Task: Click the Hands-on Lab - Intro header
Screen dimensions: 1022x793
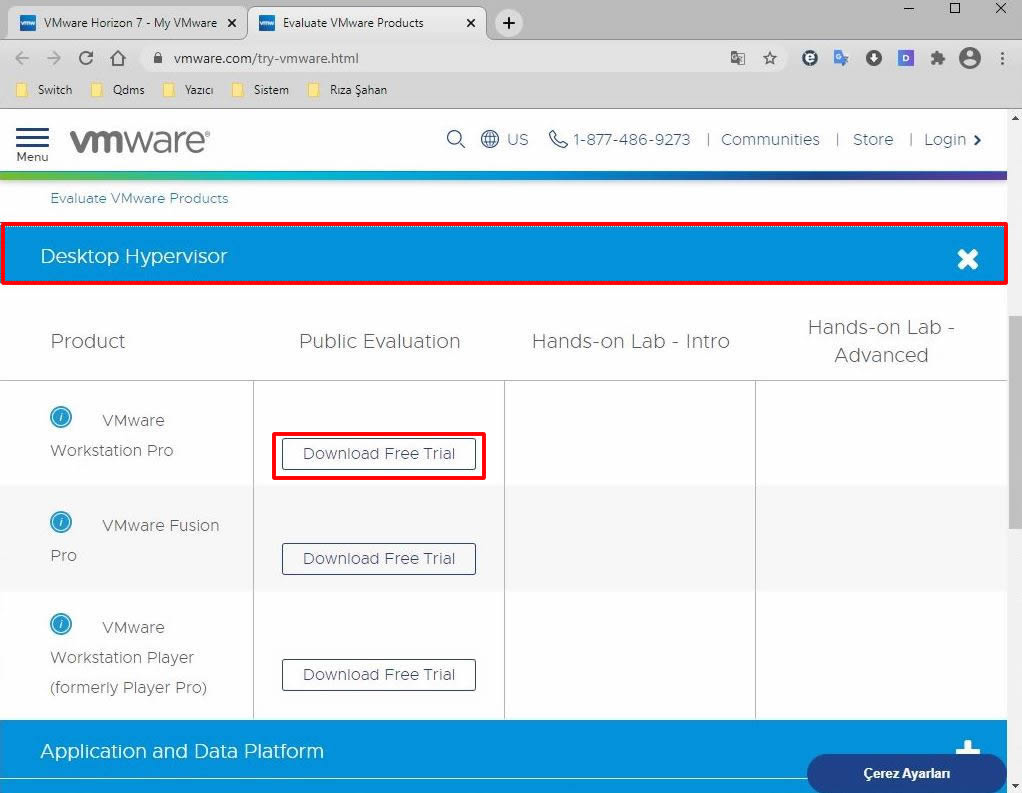Action: (x=630, y=341)
